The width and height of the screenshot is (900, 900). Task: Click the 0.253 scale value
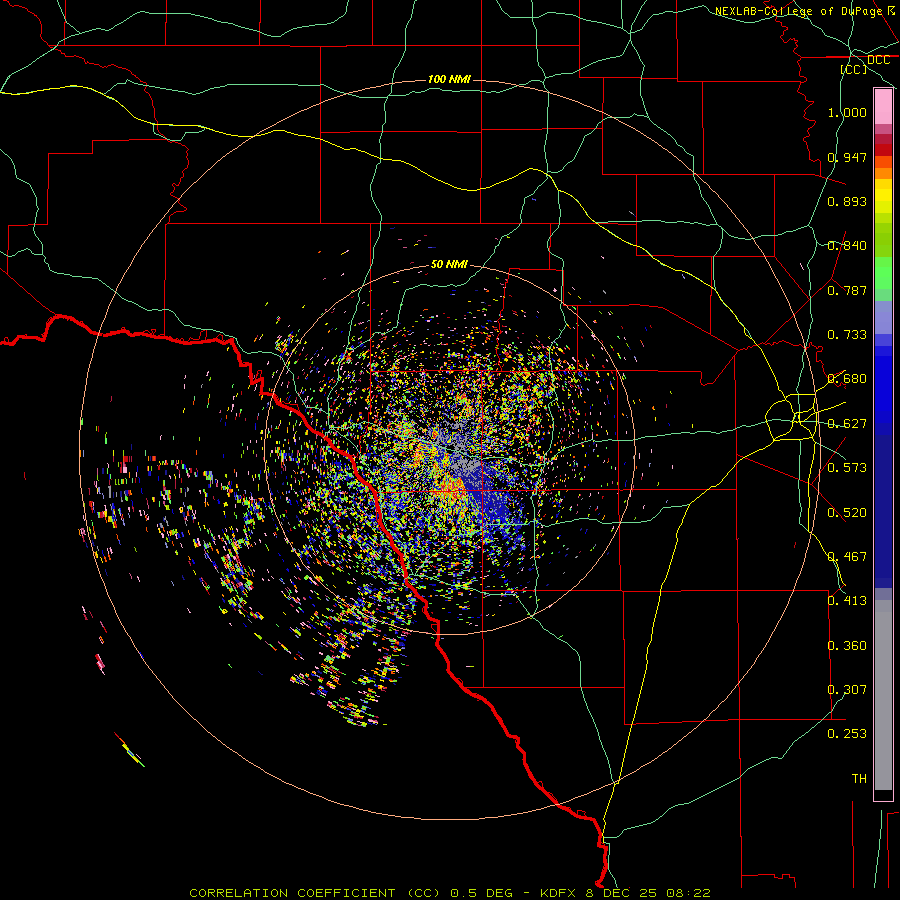coord(847,734)
